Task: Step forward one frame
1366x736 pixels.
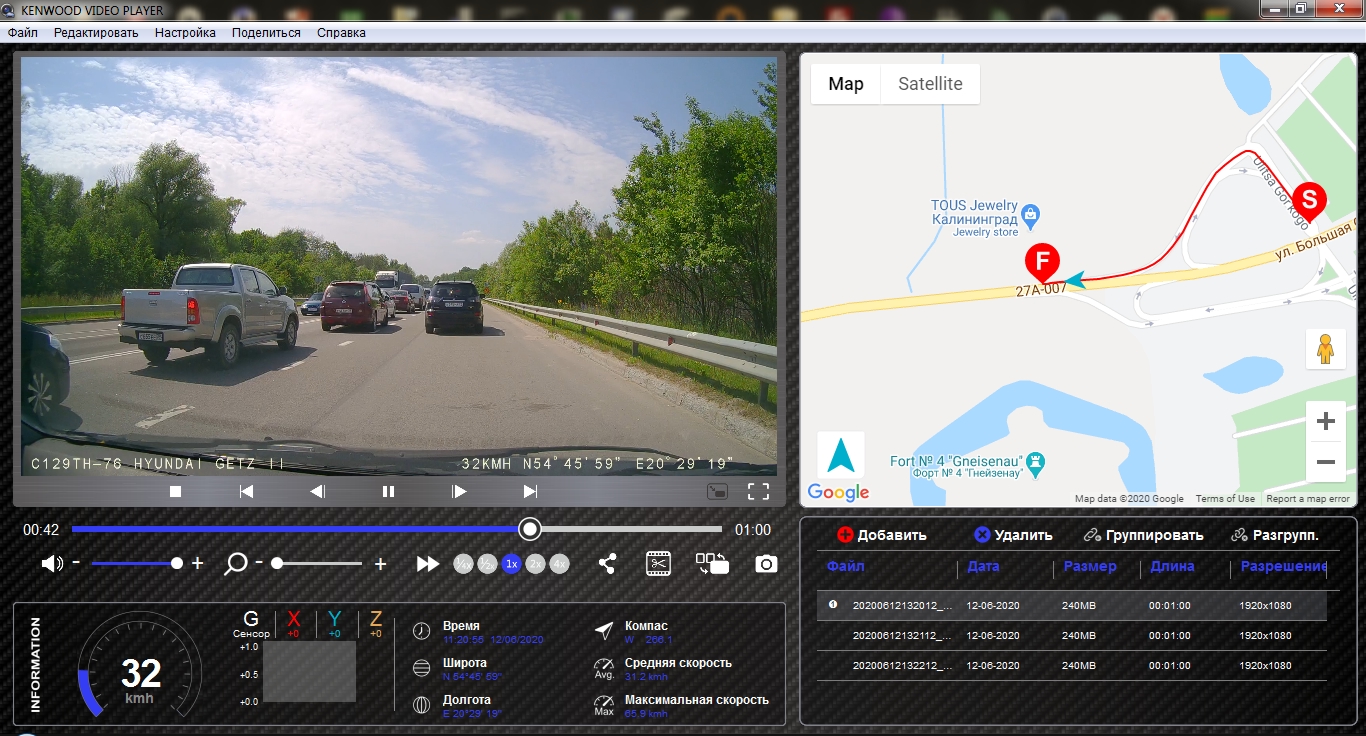Action: pos(459,491)
